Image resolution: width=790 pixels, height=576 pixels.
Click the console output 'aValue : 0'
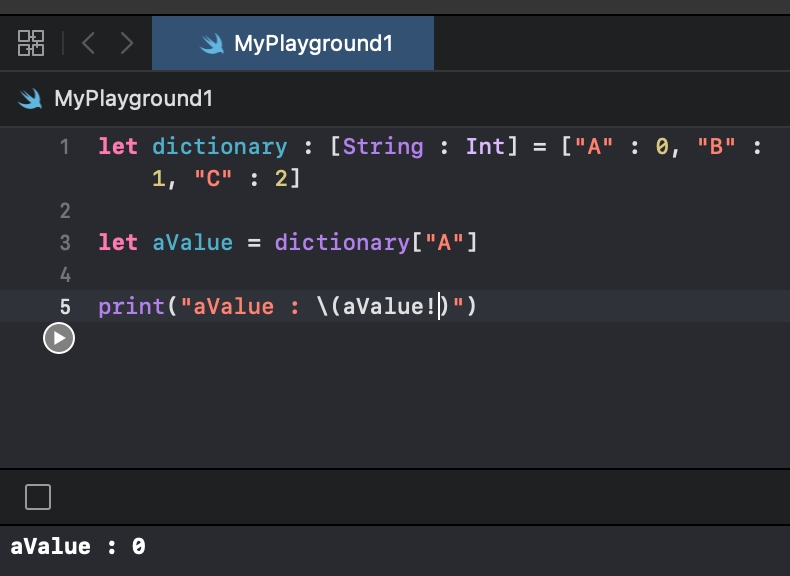(78, 547)
